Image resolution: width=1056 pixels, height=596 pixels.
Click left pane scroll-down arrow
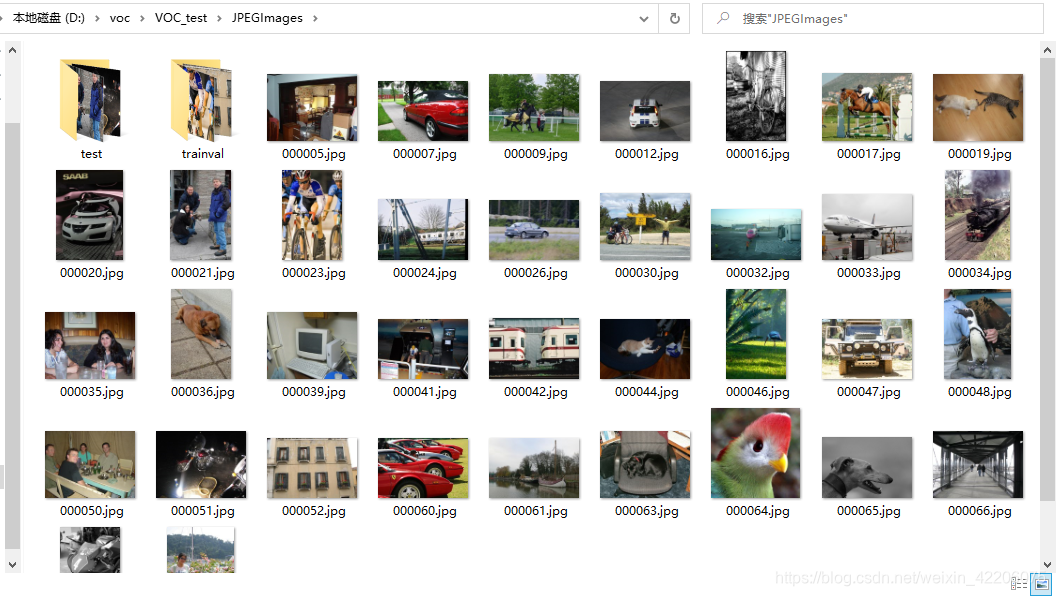tap(12, 564)
